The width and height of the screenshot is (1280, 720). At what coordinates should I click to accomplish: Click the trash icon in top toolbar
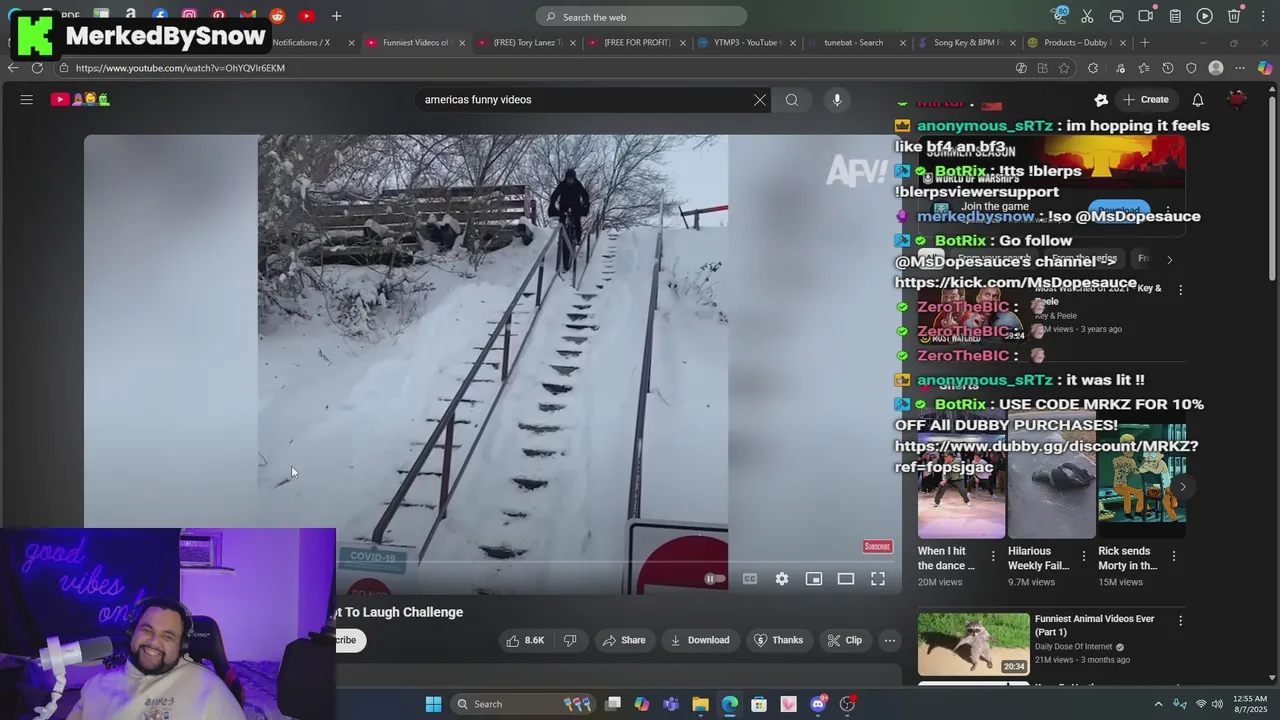click(1234, 16)
